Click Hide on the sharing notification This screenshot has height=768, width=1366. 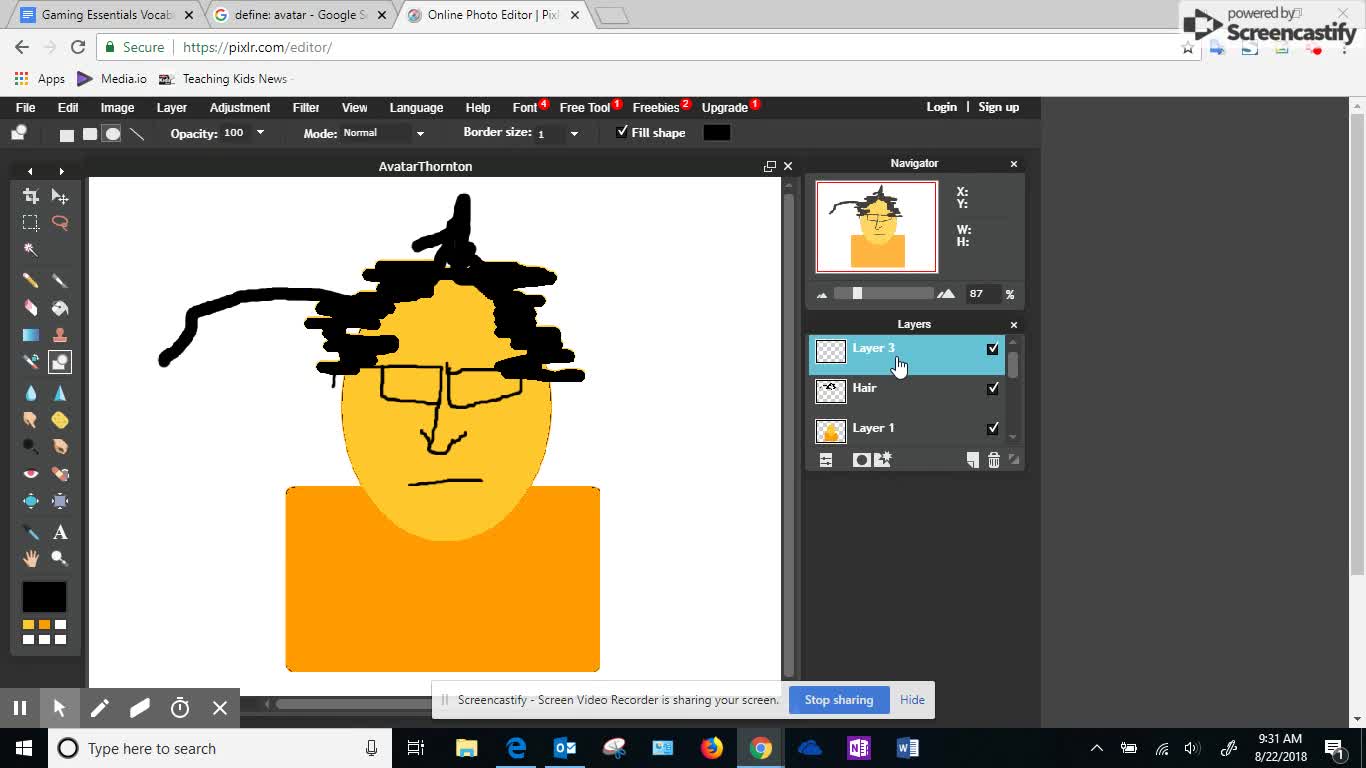tap(912, 700)
